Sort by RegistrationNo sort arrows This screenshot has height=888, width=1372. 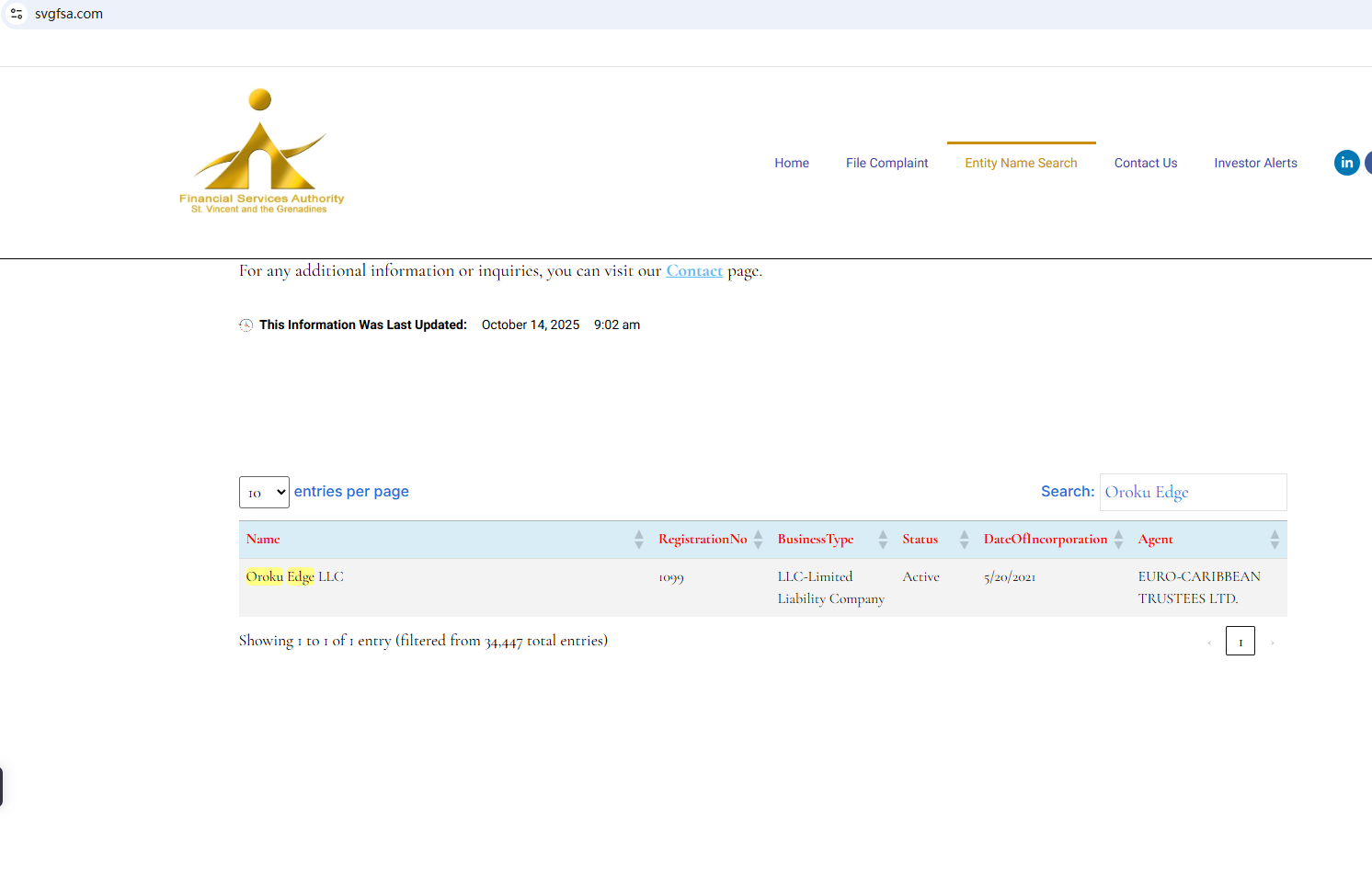coord(758,540)
